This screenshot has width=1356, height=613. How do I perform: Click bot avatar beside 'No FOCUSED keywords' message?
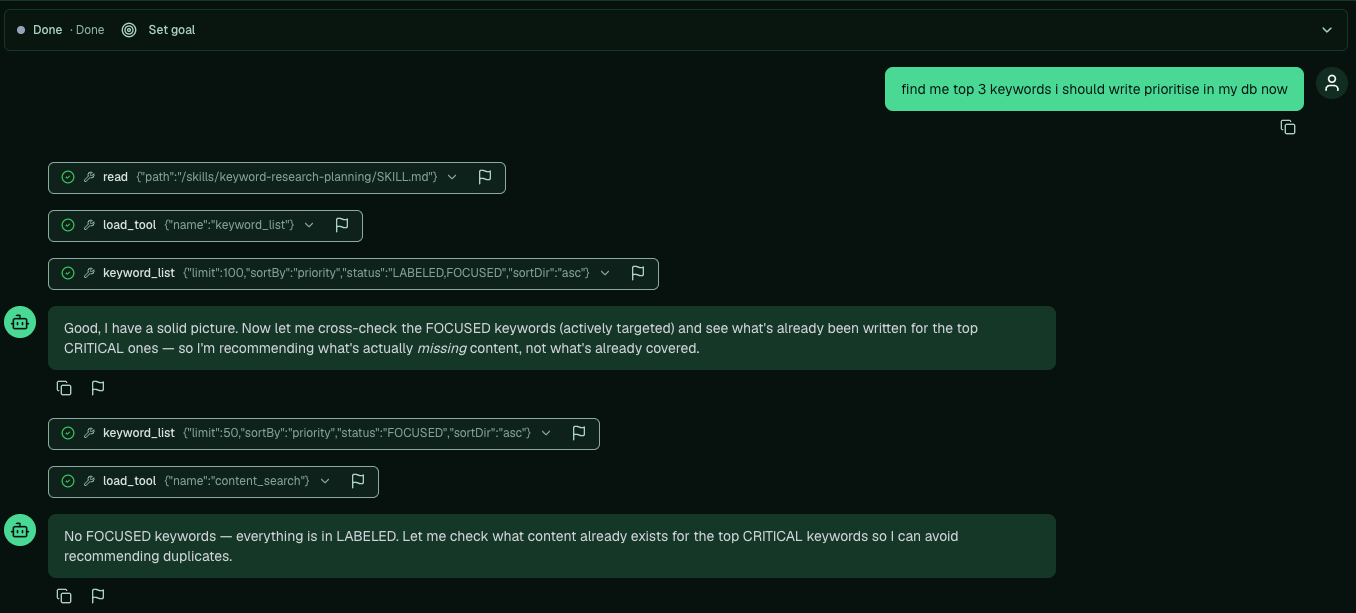click(x=20, y=530)
